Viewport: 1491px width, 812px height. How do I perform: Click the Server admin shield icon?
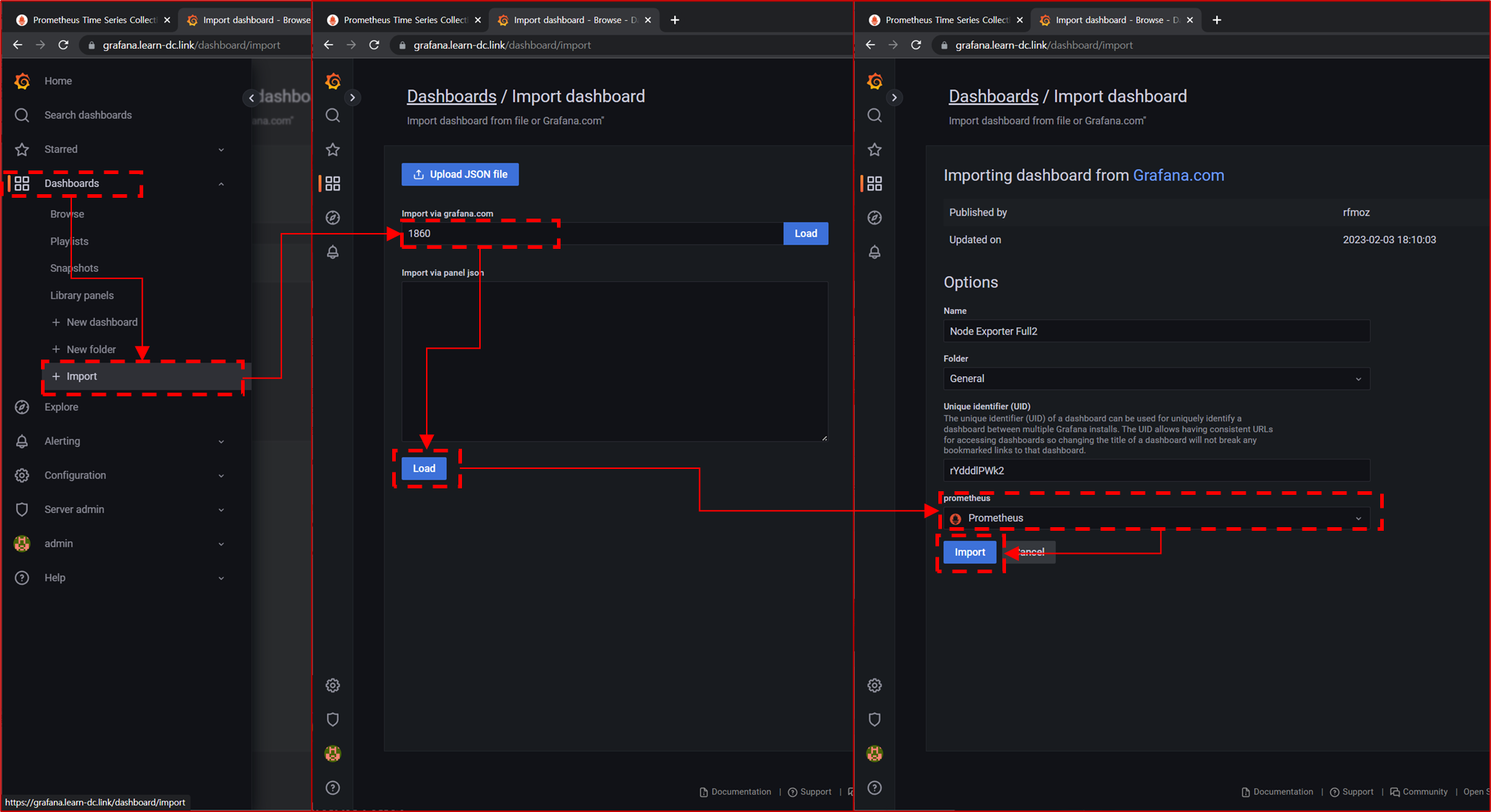tap(22, 509)
